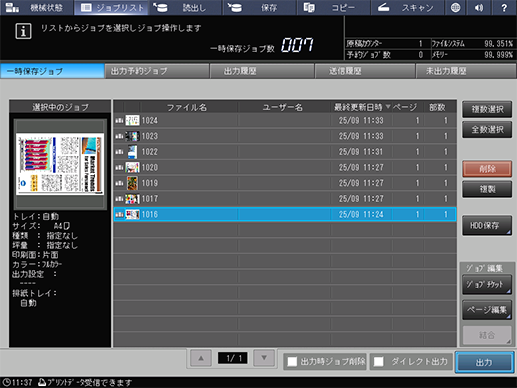Click the information icon beside the message
The height and width of the screenshot is (388, 517).
(23, 31)
